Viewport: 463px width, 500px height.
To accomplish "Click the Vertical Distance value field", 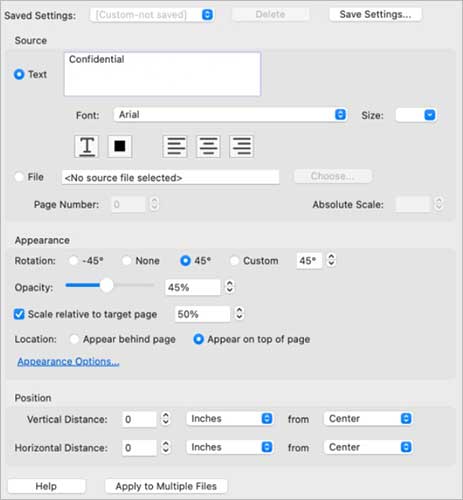I will tap(139, 419).
